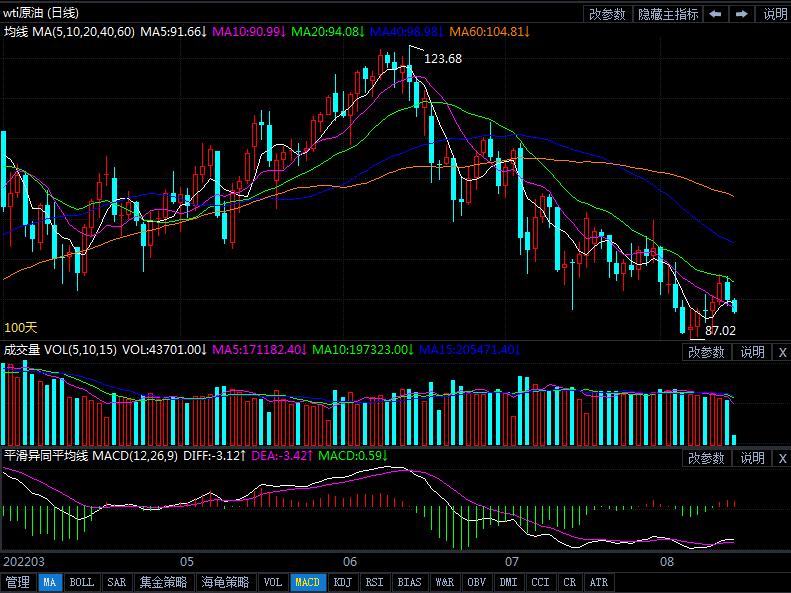Screen dimensions: 791x593
Task: Click the left arrow button in top toolbar
Action: pyautogui.click(x=716, y=14)
